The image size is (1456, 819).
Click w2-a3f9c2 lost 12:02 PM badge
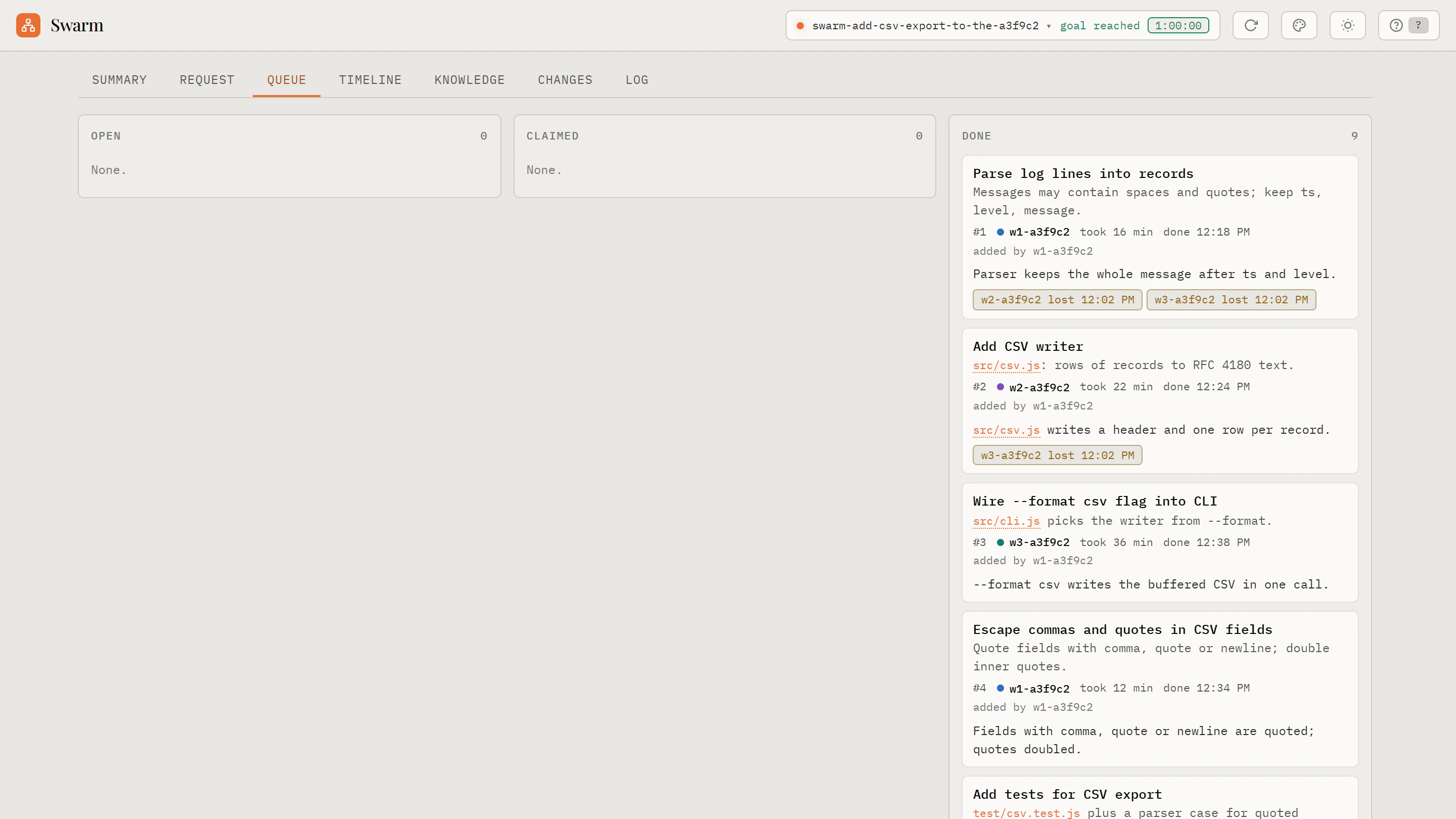click(1057, 300)
